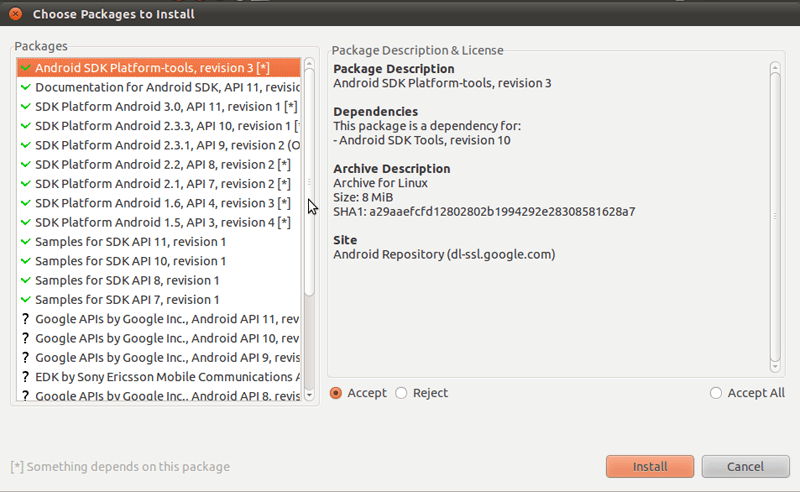Click checkmark next to SDK Platform Android 3.0
Screen dimensions: 800x492
(x=26, y=107)
